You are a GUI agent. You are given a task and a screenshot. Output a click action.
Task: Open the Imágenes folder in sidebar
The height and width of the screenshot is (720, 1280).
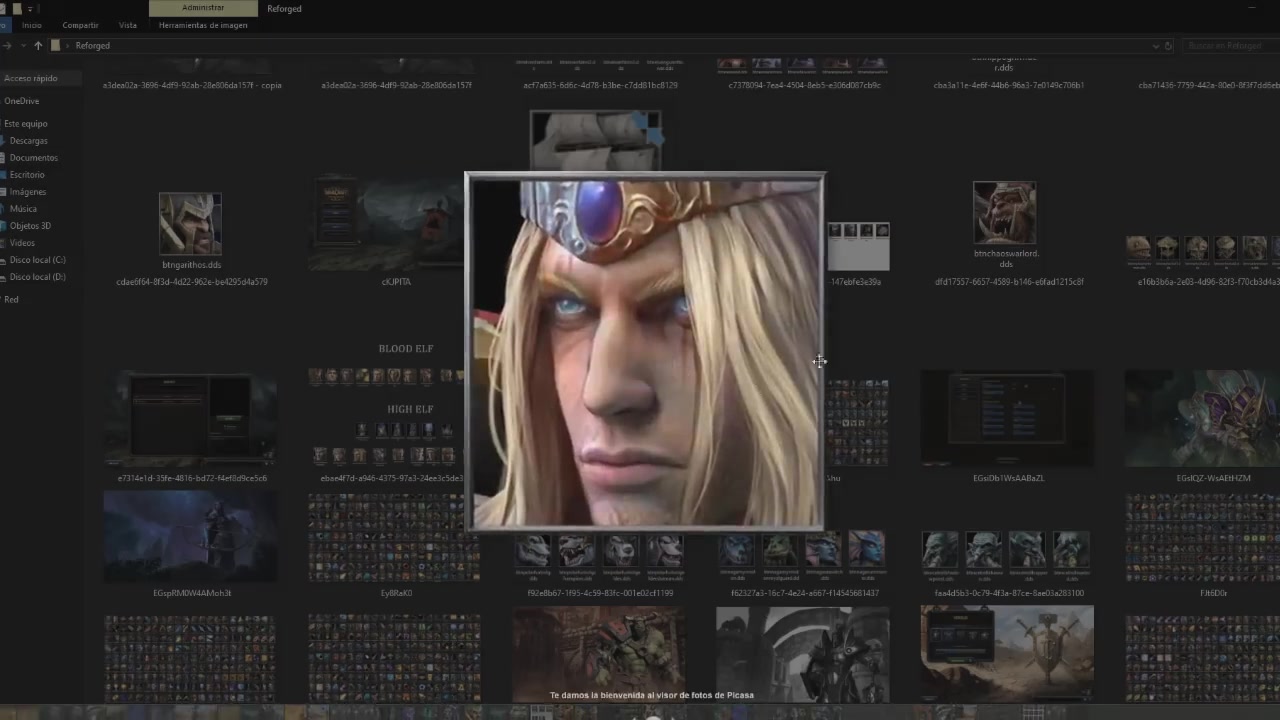27,192
